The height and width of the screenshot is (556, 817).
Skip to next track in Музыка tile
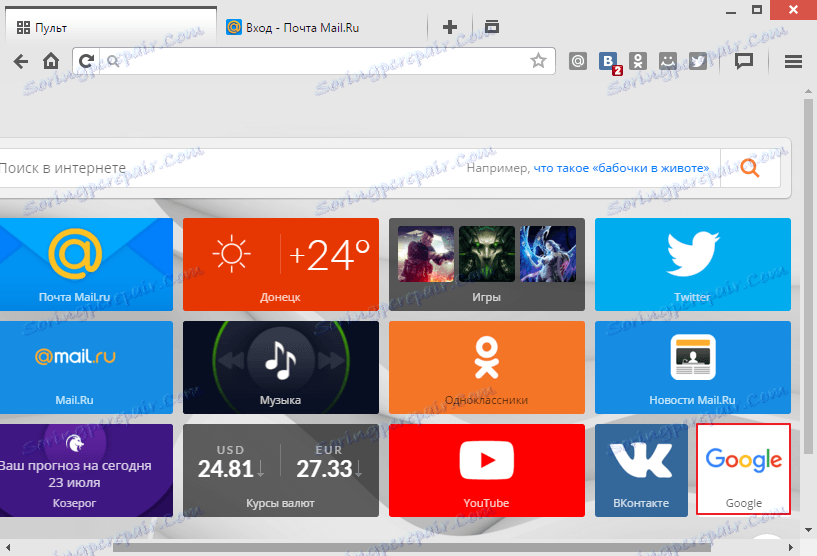point(331,360)
